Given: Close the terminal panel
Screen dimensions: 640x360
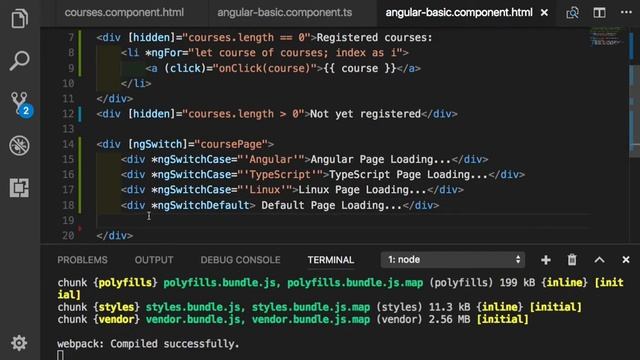Looking at the screenshot, I should 626,260.
